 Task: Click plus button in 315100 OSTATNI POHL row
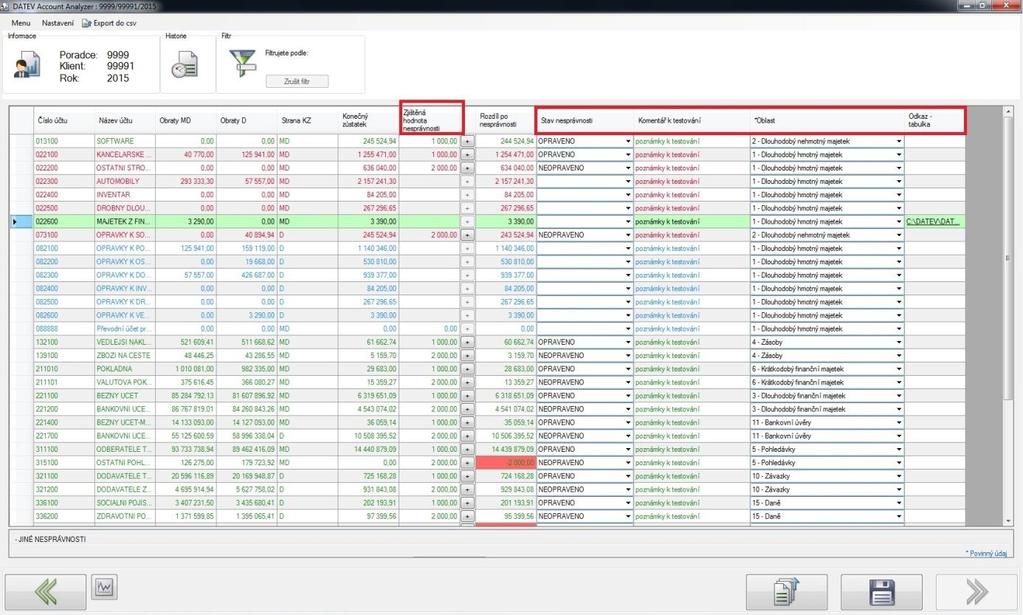[x=467, y=462]
